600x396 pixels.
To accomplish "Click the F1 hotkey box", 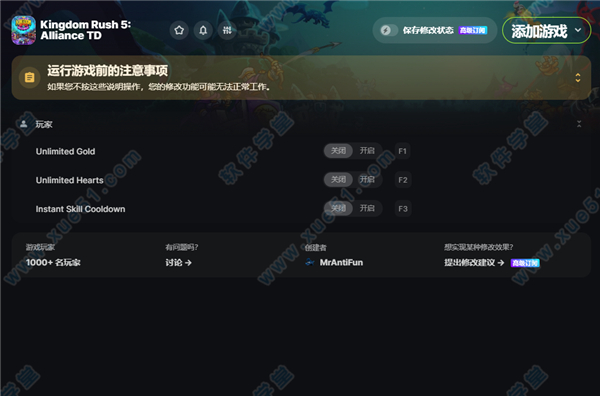I will 403,151.
